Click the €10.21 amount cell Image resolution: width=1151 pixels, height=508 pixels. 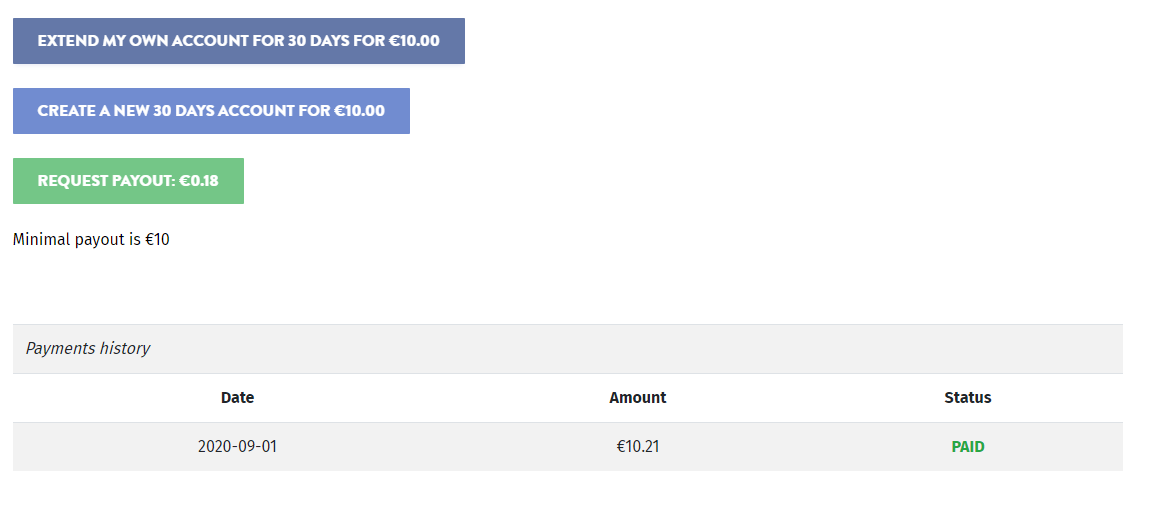pyautogui.click(x=638, y=447)
